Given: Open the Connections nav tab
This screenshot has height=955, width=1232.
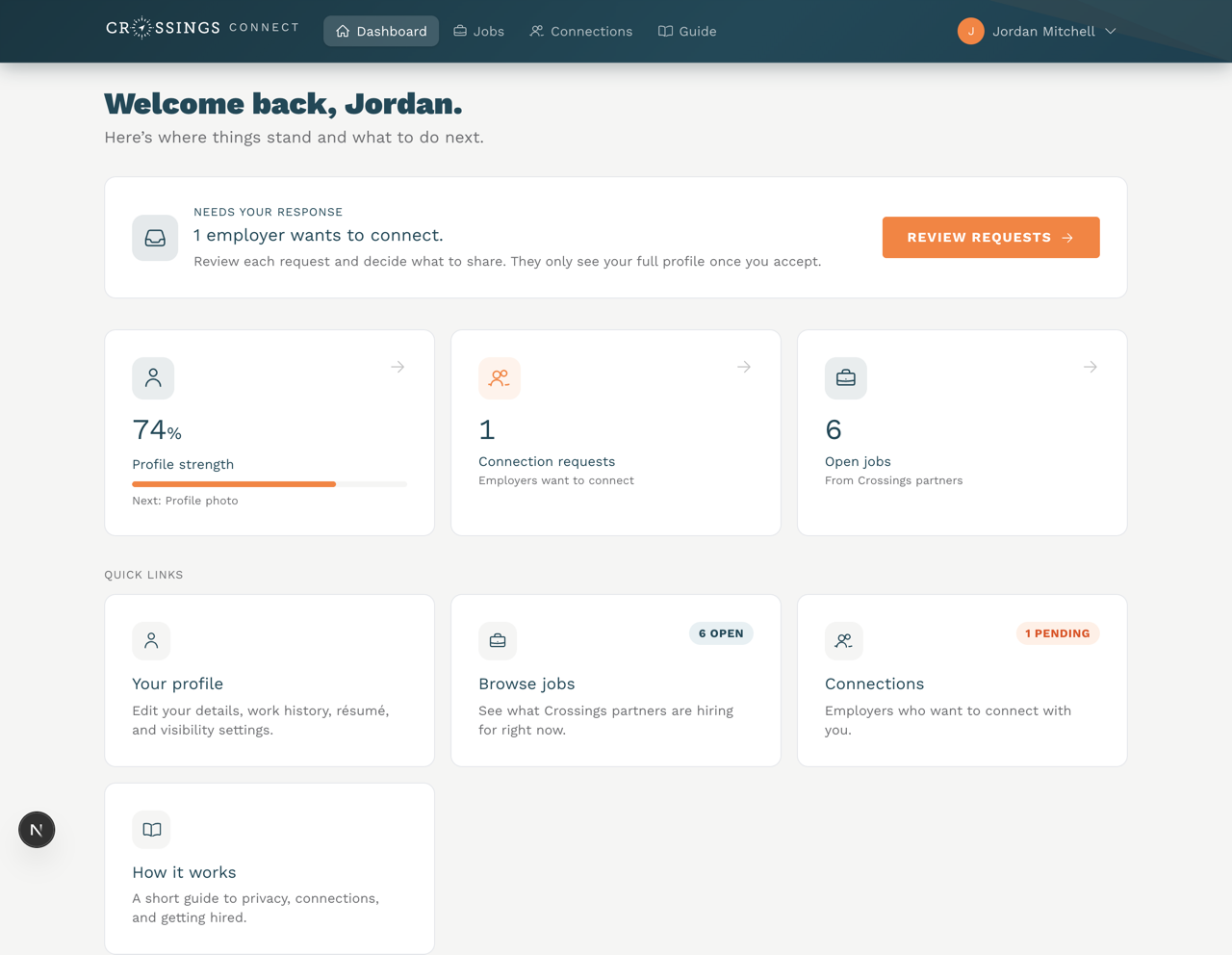Looking at the screenshot, I should (580, 31).
